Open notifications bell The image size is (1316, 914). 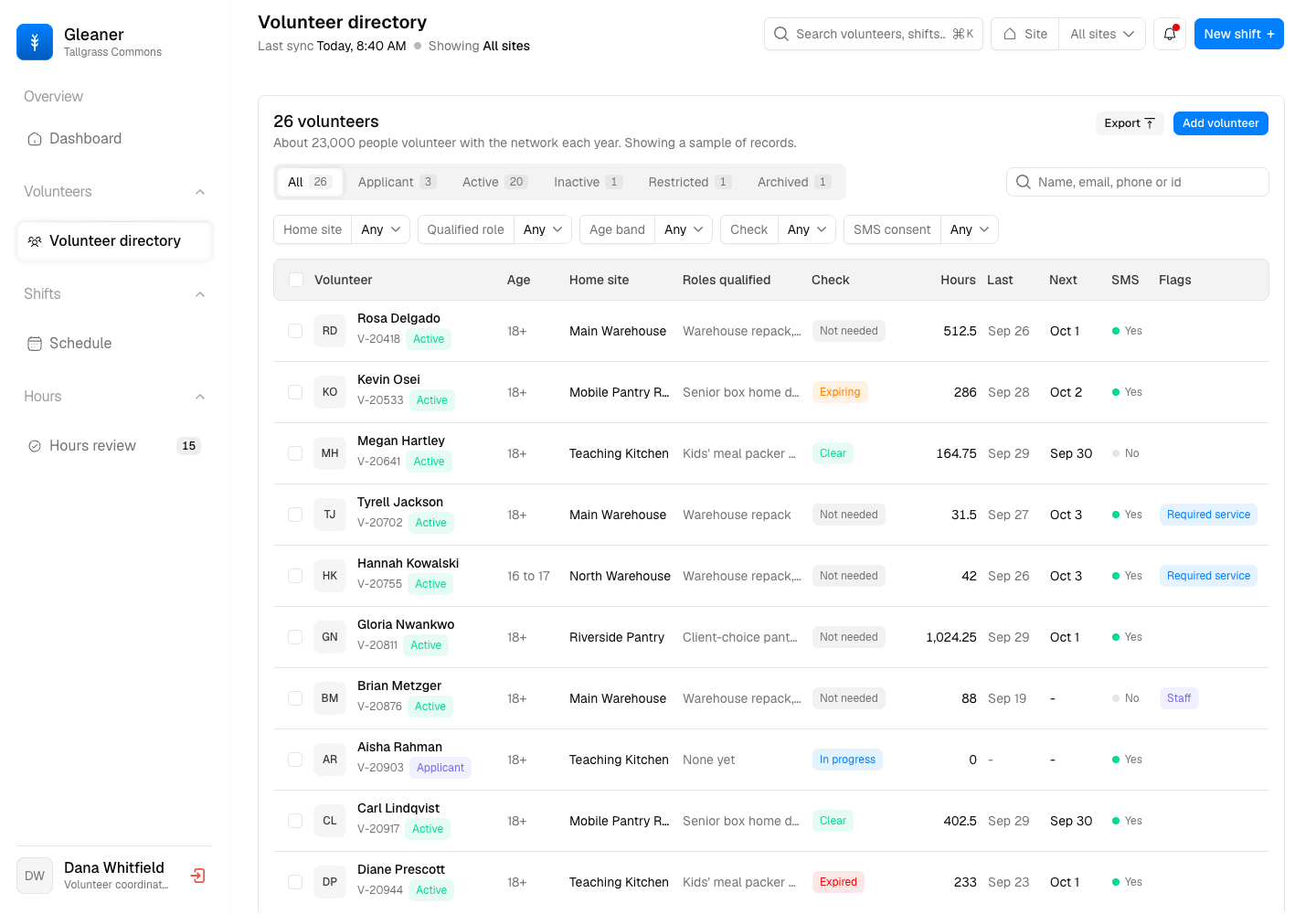1170,34
